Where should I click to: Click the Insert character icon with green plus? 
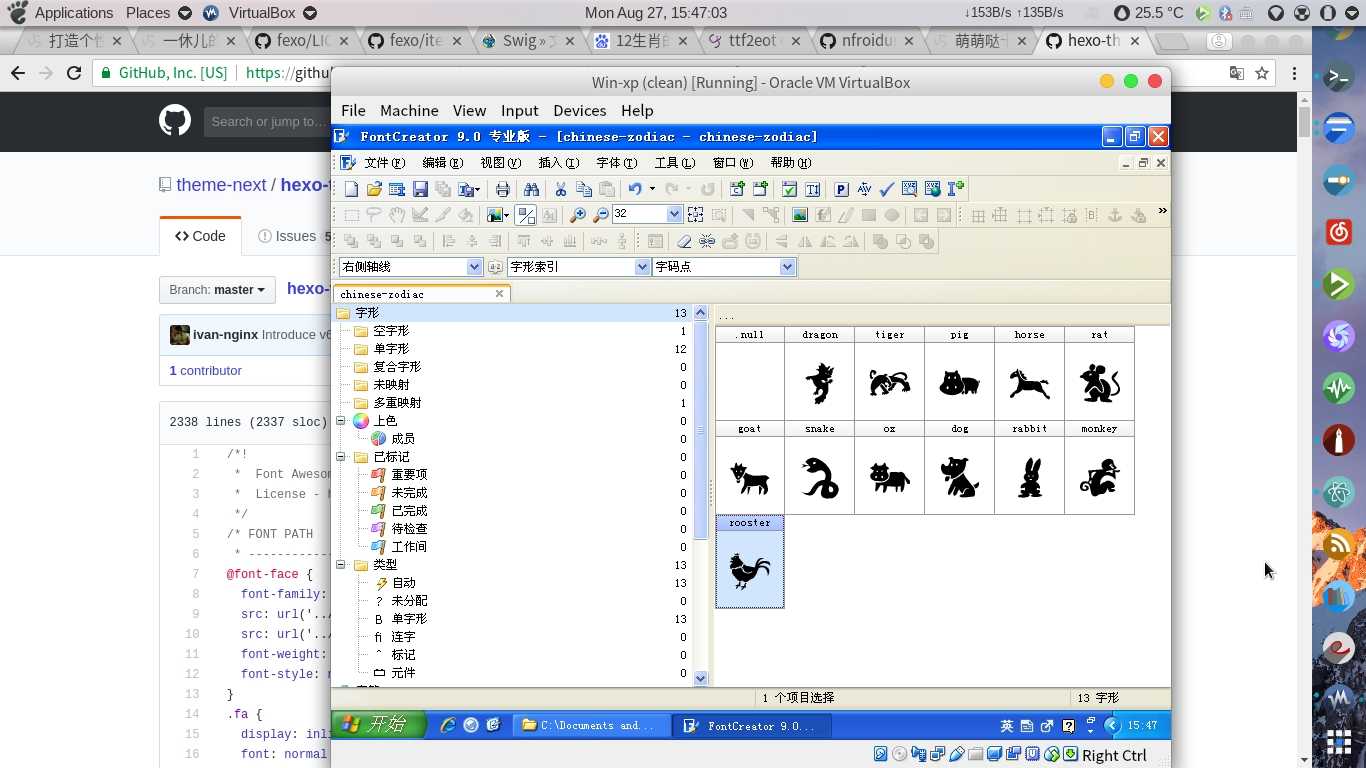click(737, 189)
